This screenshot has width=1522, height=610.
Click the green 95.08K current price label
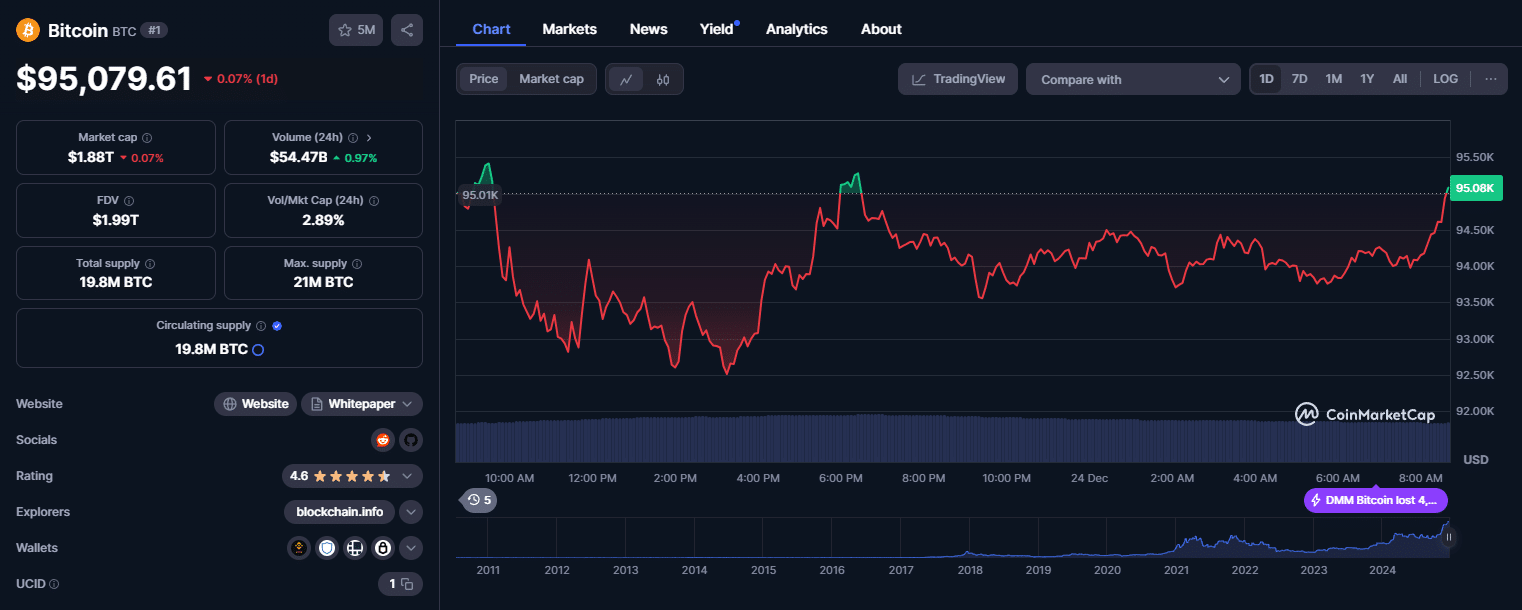tap(1475, 188)
